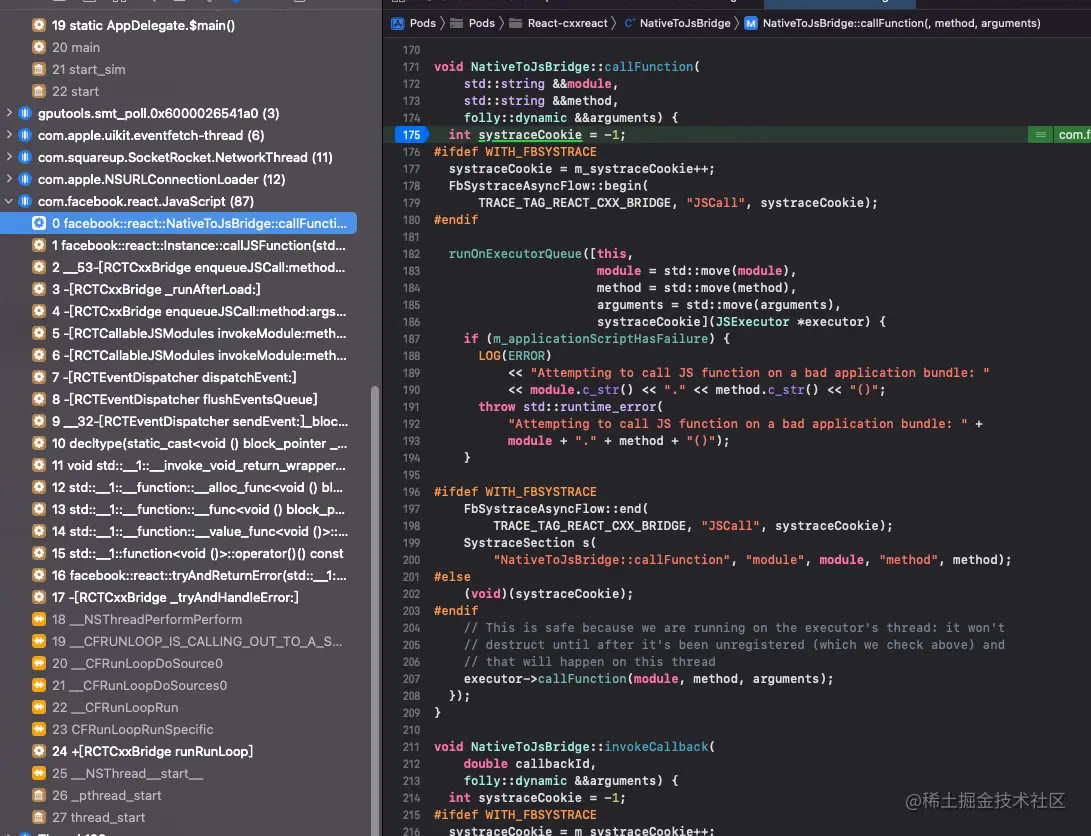Select frame 24 +[RCTCxxBridge runRunLoop]
Viewport: 1091px width, 836px height.
pyautogui.click(x=143, y=752)
